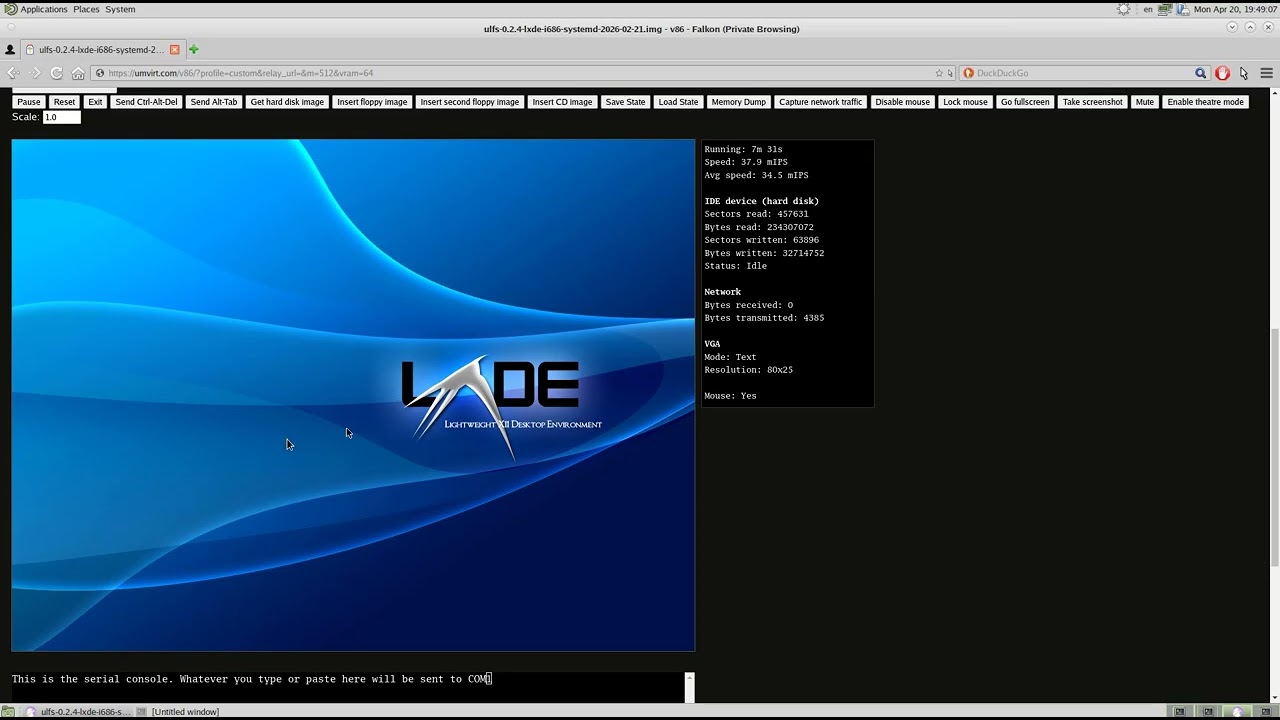
Task: Click the Memory Dump button
Action: pos(739,102)
